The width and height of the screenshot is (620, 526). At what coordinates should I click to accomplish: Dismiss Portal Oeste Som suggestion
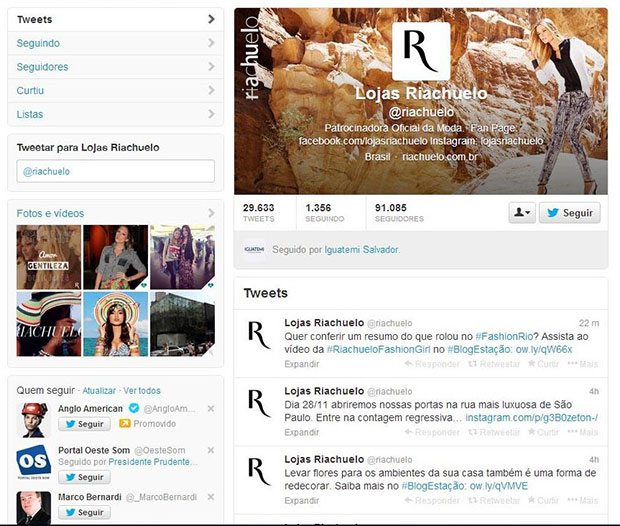point(211,450)
